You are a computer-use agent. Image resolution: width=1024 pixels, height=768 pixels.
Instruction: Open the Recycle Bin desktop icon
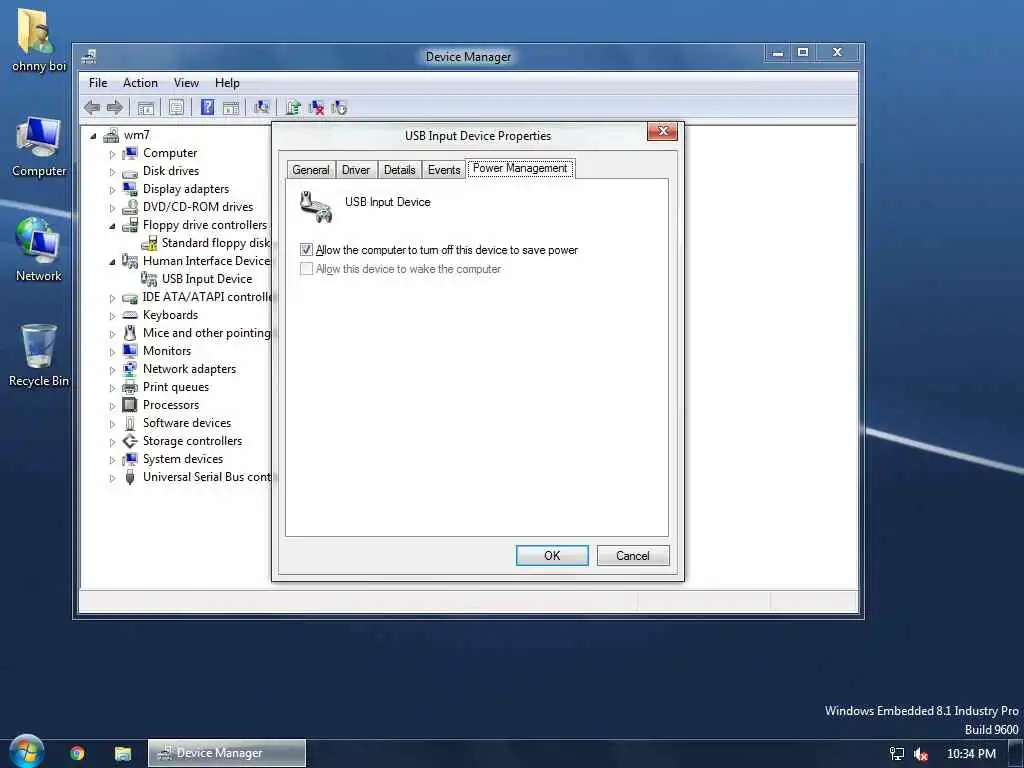[x=39, y=355]
